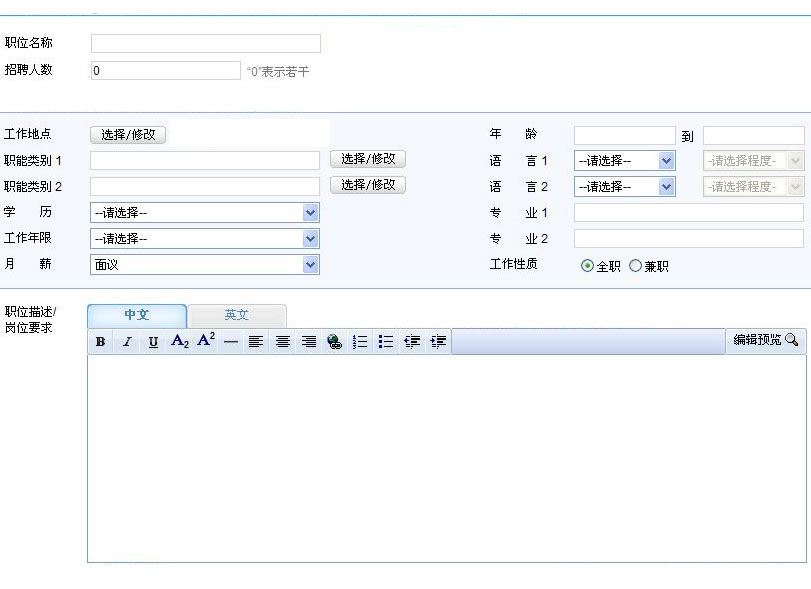Click the underline formatting icon
Viewport: 811px width, 589px height.
pos(153,342)
